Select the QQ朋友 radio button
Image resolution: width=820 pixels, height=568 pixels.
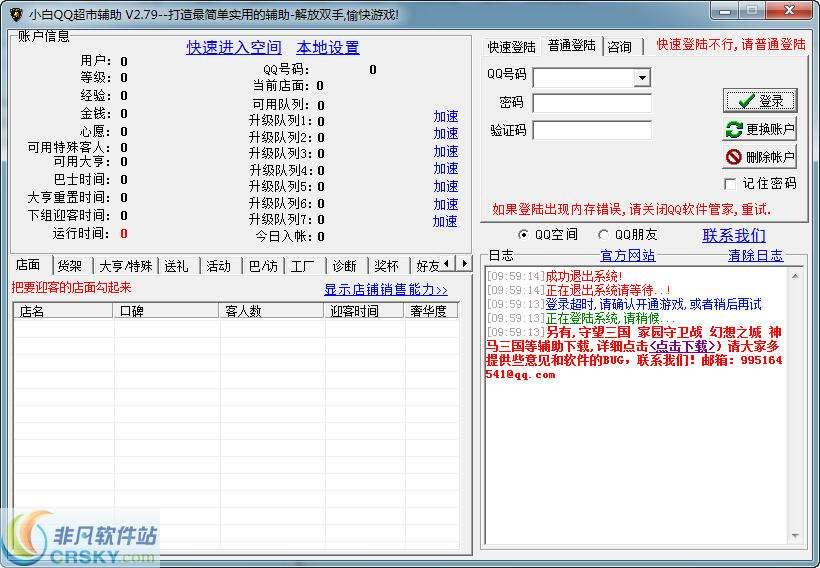603,234
